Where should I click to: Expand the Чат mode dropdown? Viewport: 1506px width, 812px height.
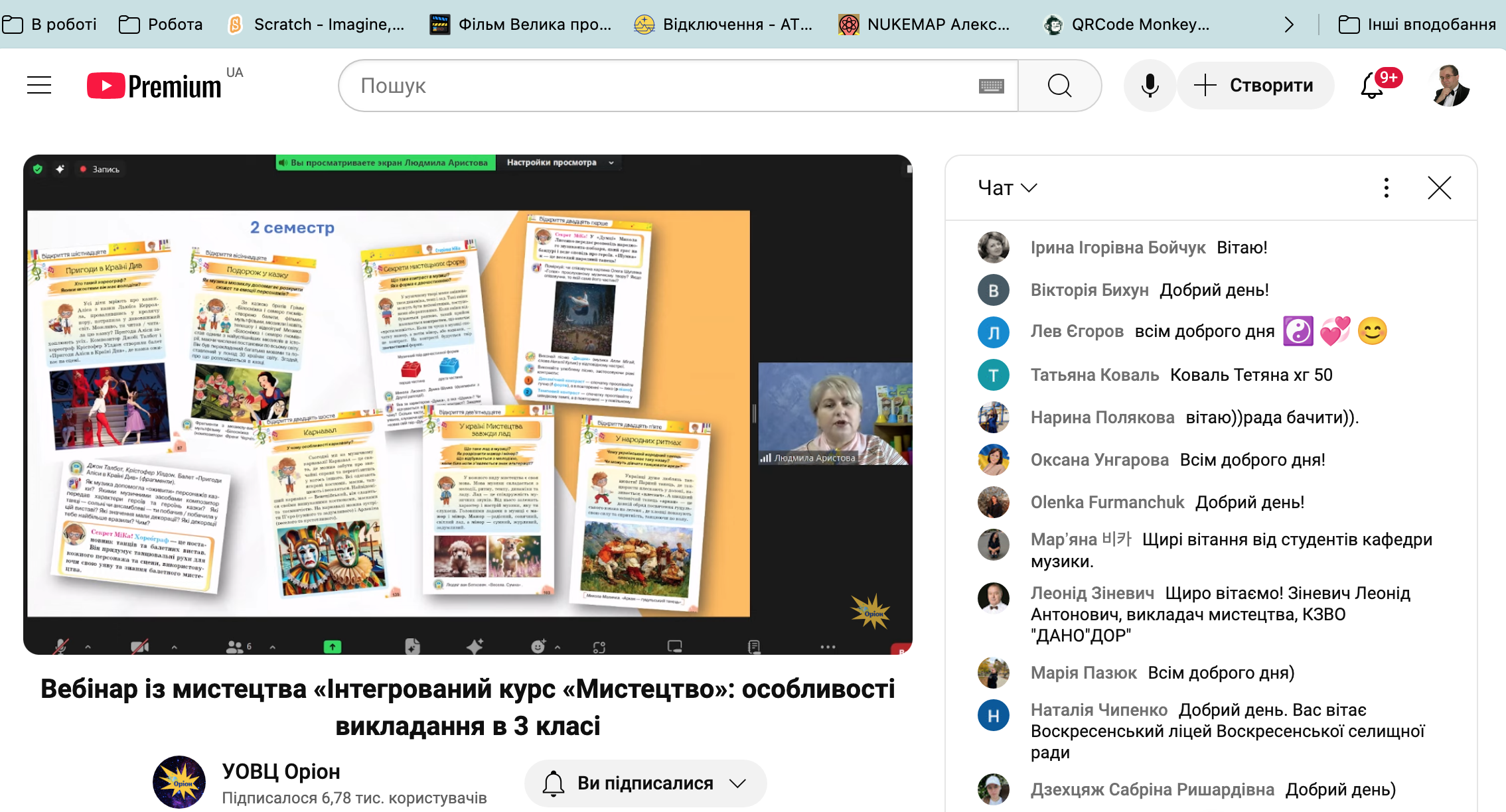pyautogui.click(x=1007, y=188)
